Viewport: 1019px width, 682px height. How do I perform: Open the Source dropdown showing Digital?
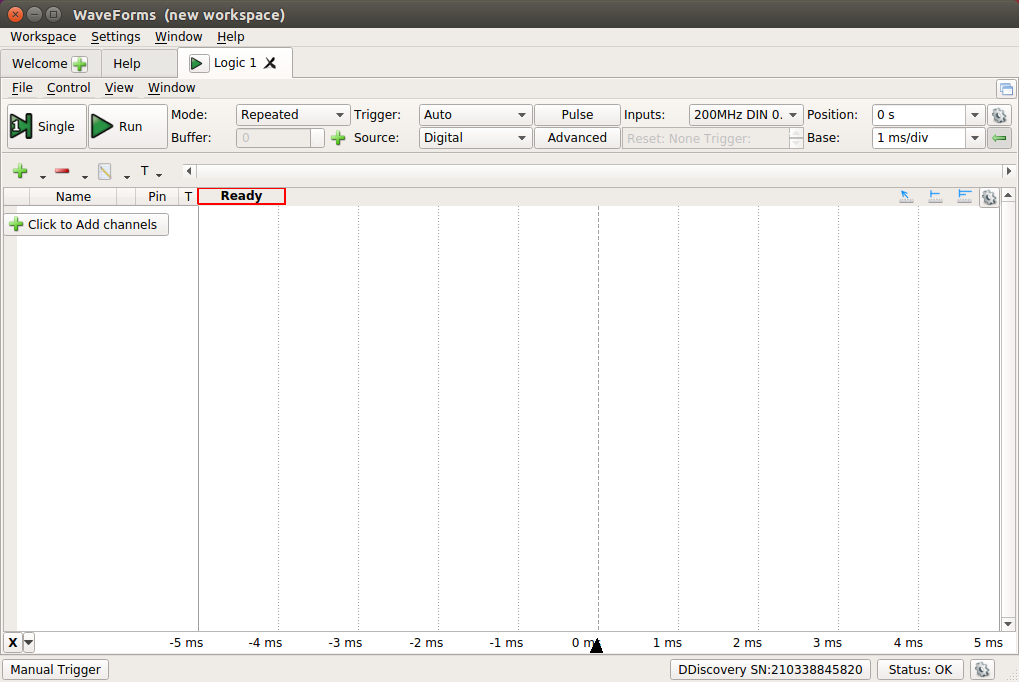point(475,138)
